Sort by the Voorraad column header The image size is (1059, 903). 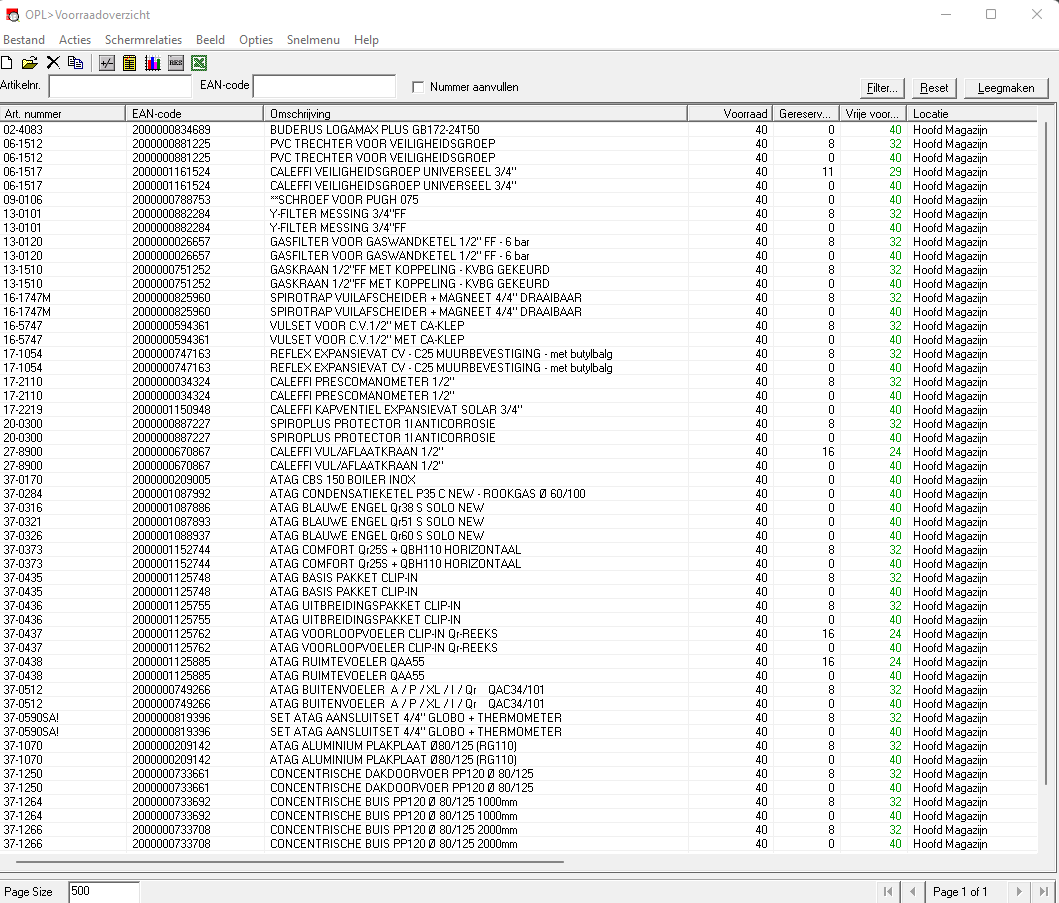click(x=730, y=113)
